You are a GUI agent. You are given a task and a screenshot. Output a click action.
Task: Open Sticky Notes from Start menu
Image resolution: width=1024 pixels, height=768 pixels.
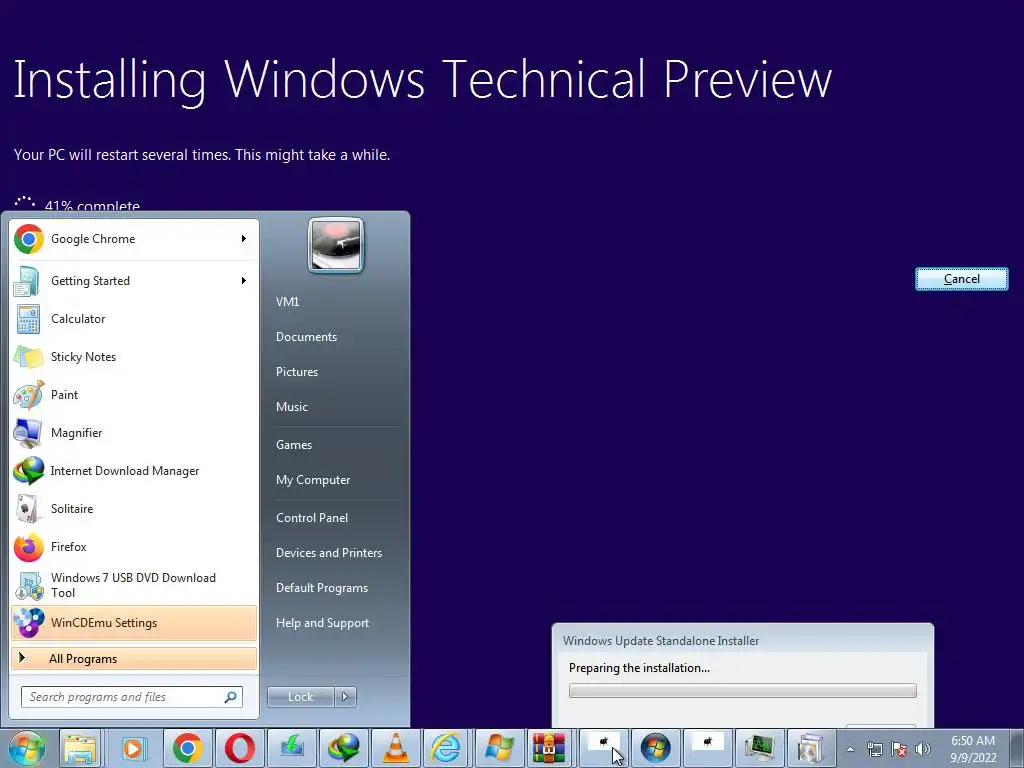pos(134,357)
